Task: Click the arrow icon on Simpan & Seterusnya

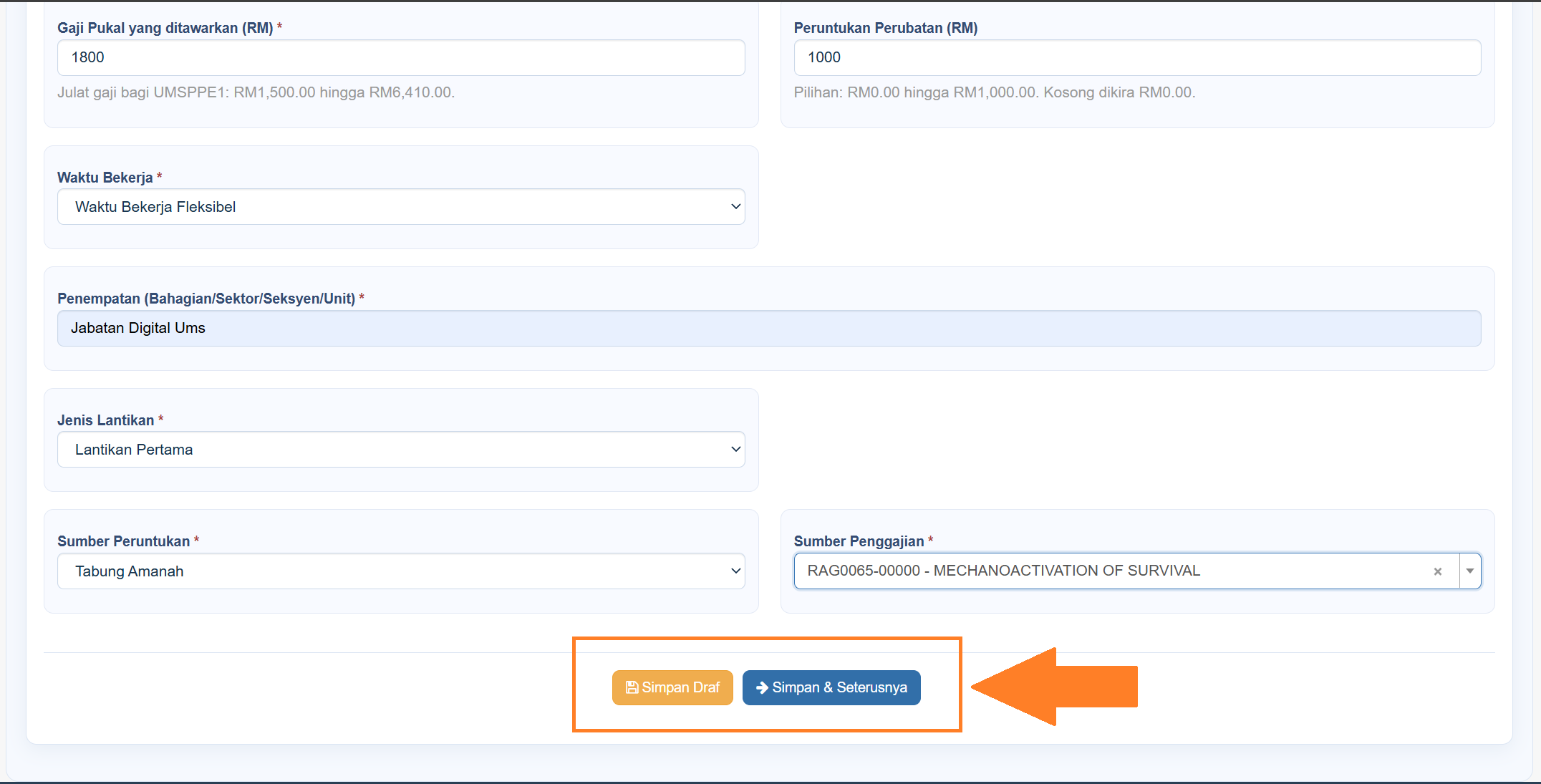Action: (x=763, y=687)
